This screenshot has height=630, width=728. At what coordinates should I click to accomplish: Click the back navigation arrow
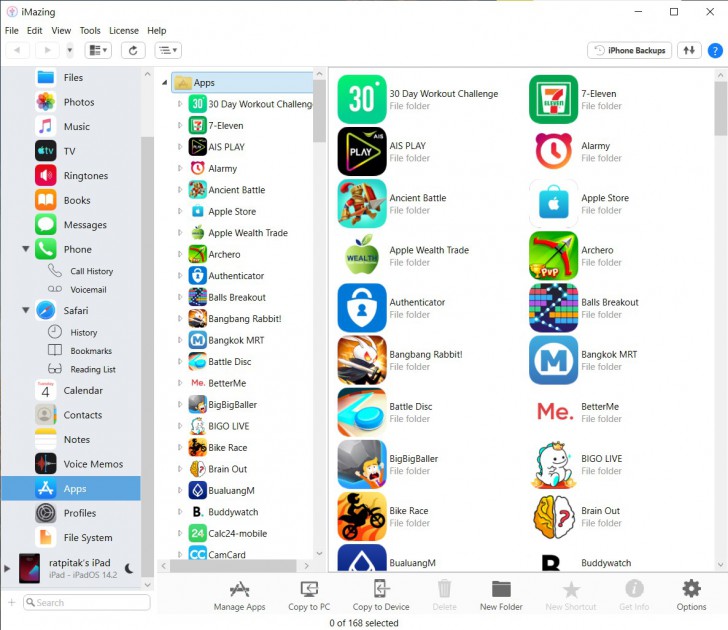click(x=17, y=50)
